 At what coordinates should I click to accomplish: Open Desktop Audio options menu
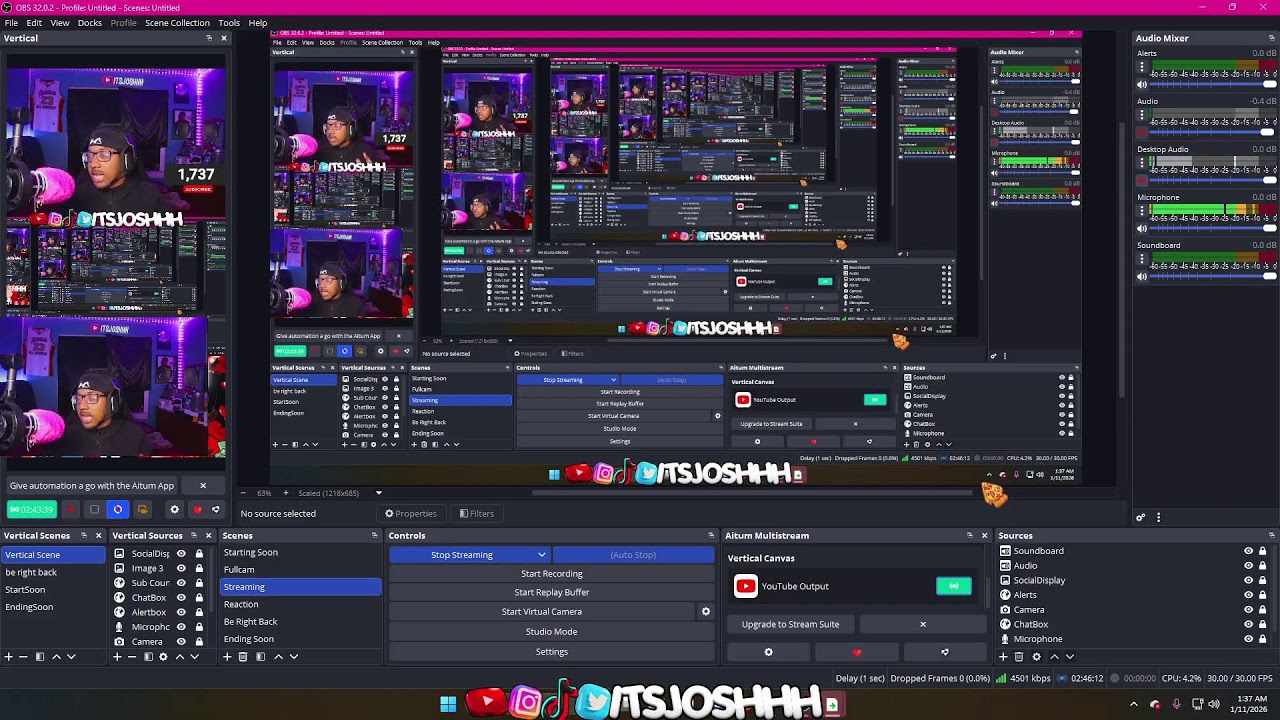1142,164
